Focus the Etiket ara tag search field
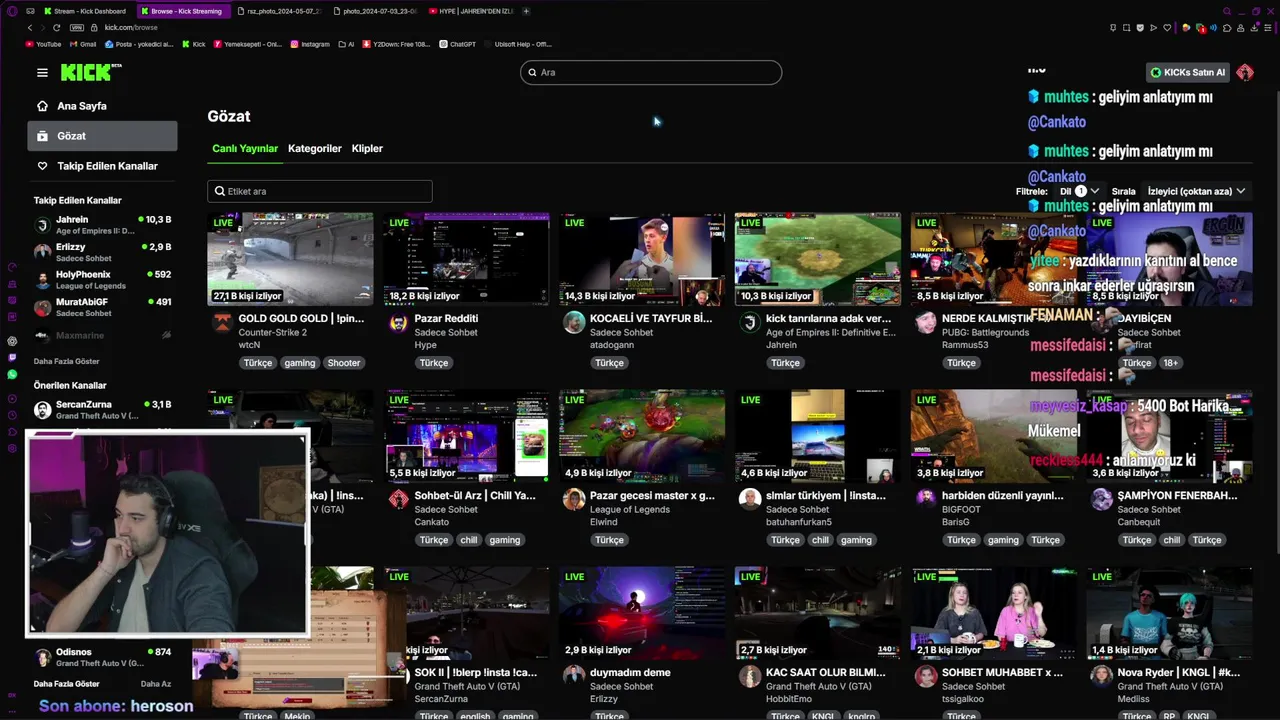This screenshot has width=1280, height=720. tap(320, 191)
